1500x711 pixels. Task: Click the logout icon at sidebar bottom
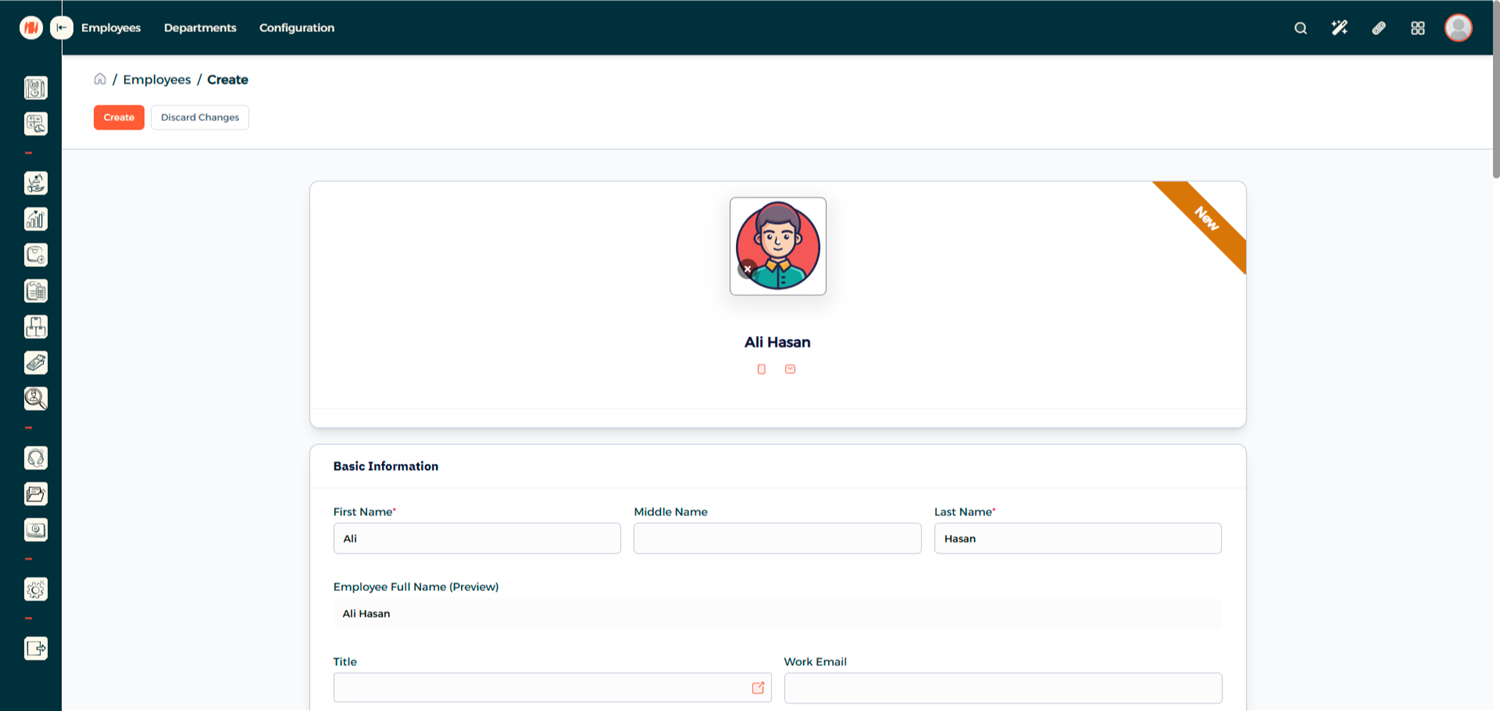36,649
